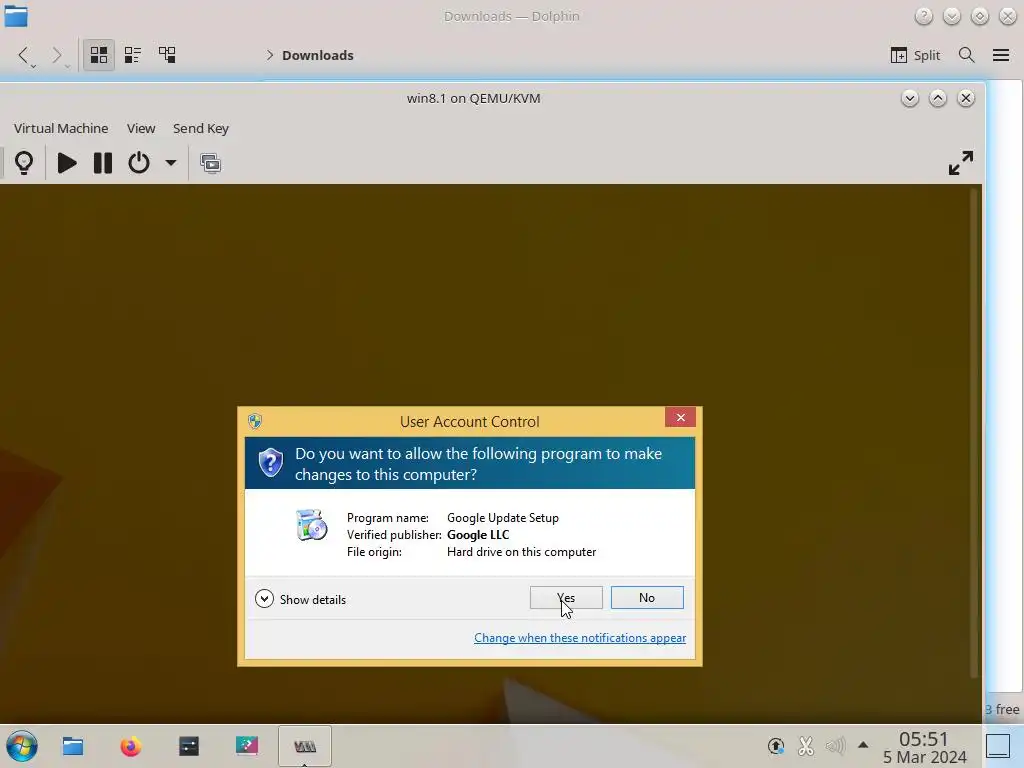
Task: Open the View menu
Action: tap(141, 128)
